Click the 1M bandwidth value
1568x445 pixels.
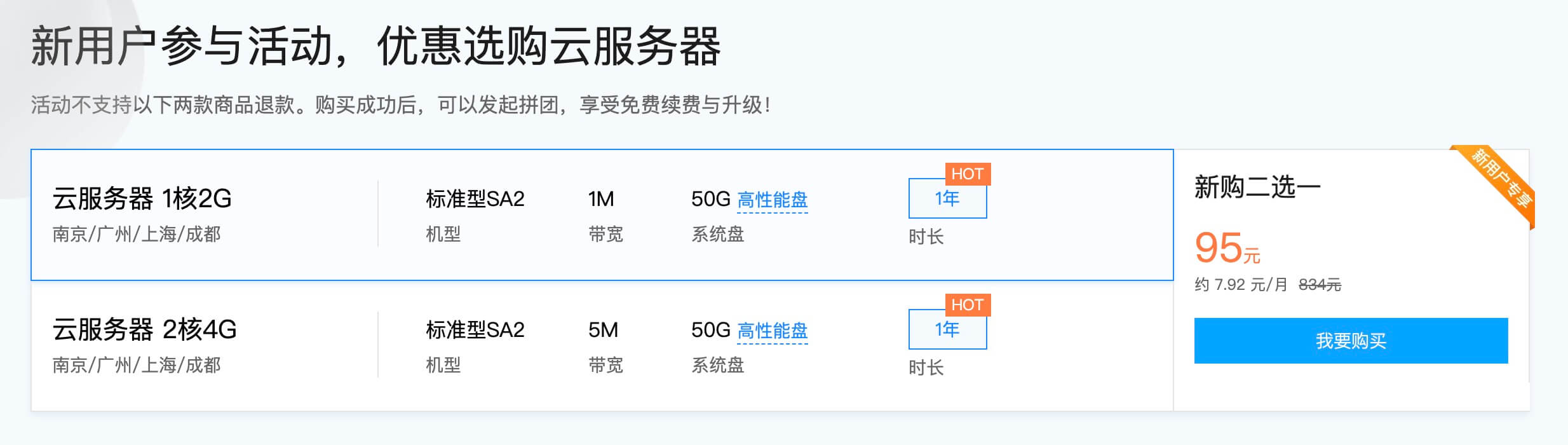(x=601, y=200)
